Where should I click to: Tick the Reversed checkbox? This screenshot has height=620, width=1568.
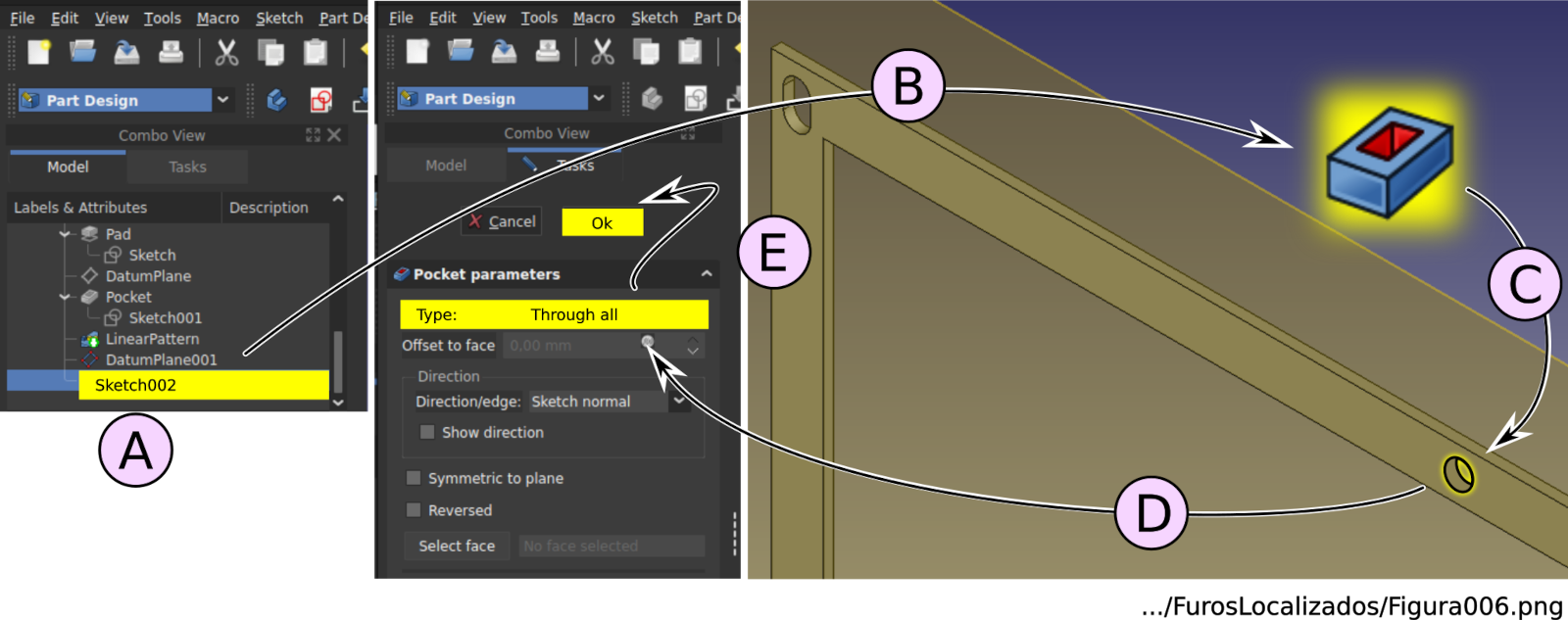[x=414, y=510]
